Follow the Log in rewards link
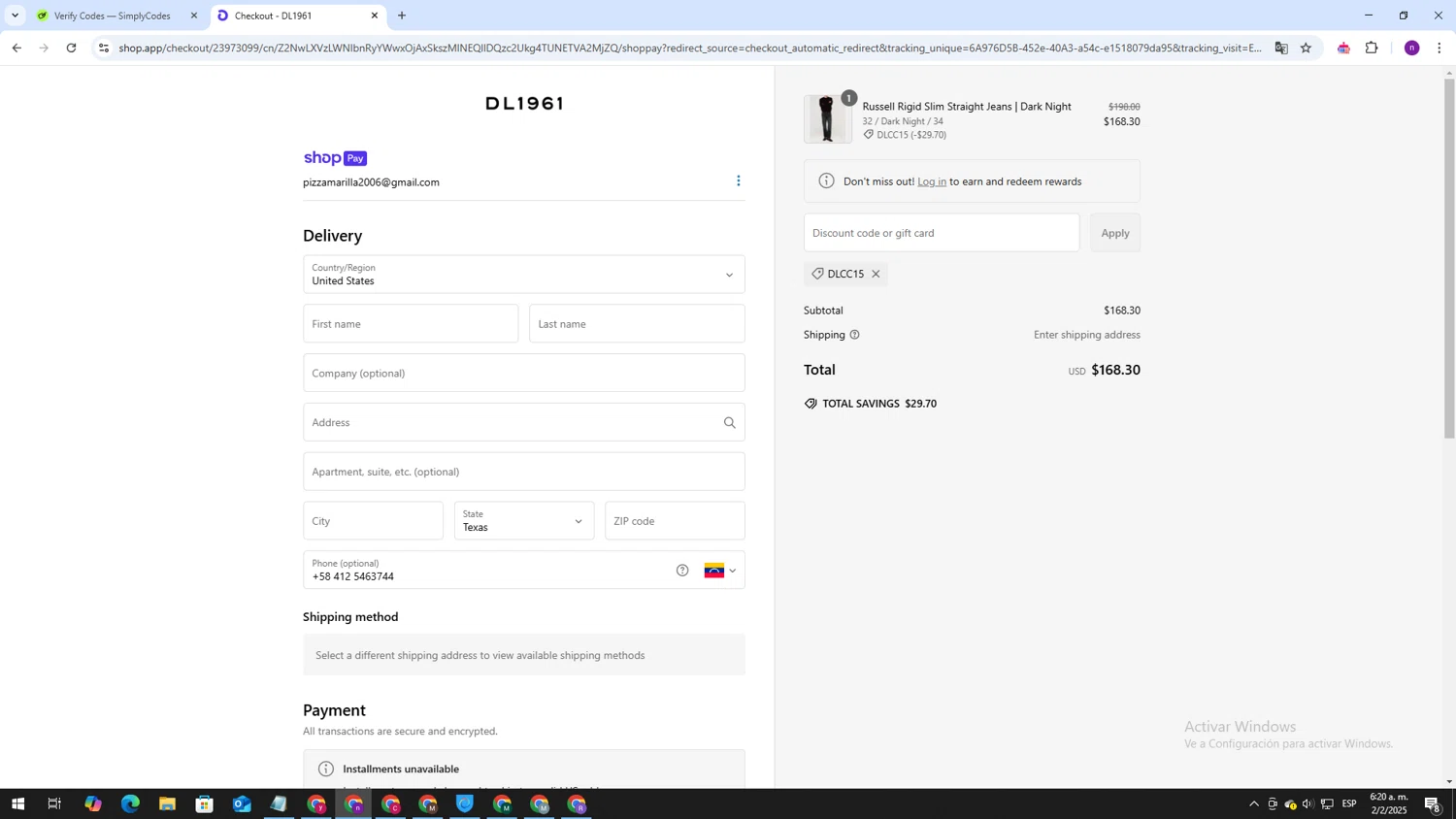This screenshot has width=1456, height=819. pos(931,181)
